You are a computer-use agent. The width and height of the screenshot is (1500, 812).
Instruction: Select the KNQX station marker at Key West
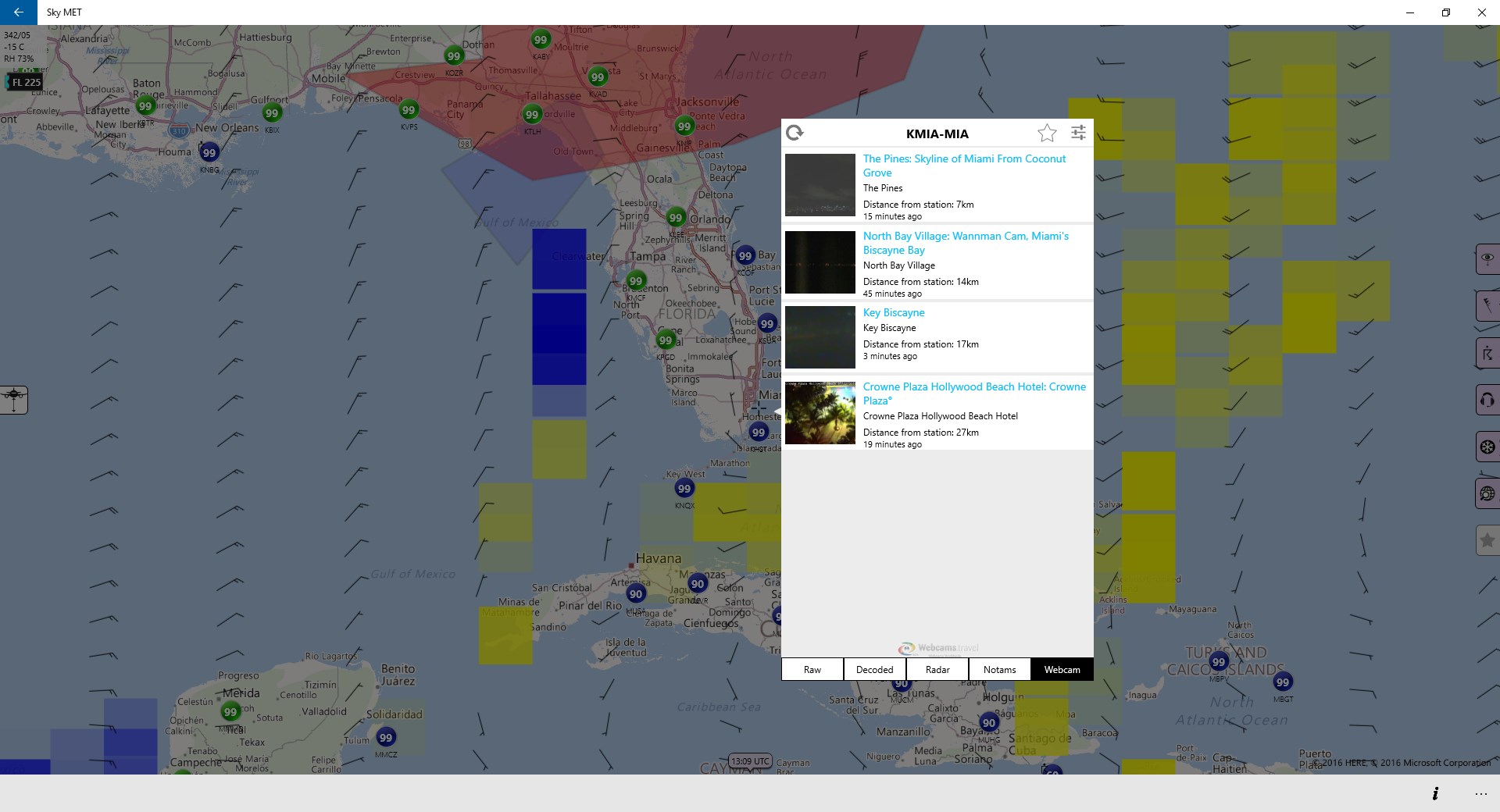click(684, 489)
